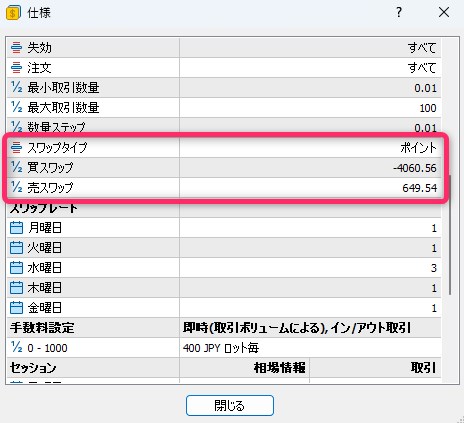Viewport: 464px width, 423px height.
Task: Click the 0.01 value of 最小取引数量
Action: click(x=425, y=88)
